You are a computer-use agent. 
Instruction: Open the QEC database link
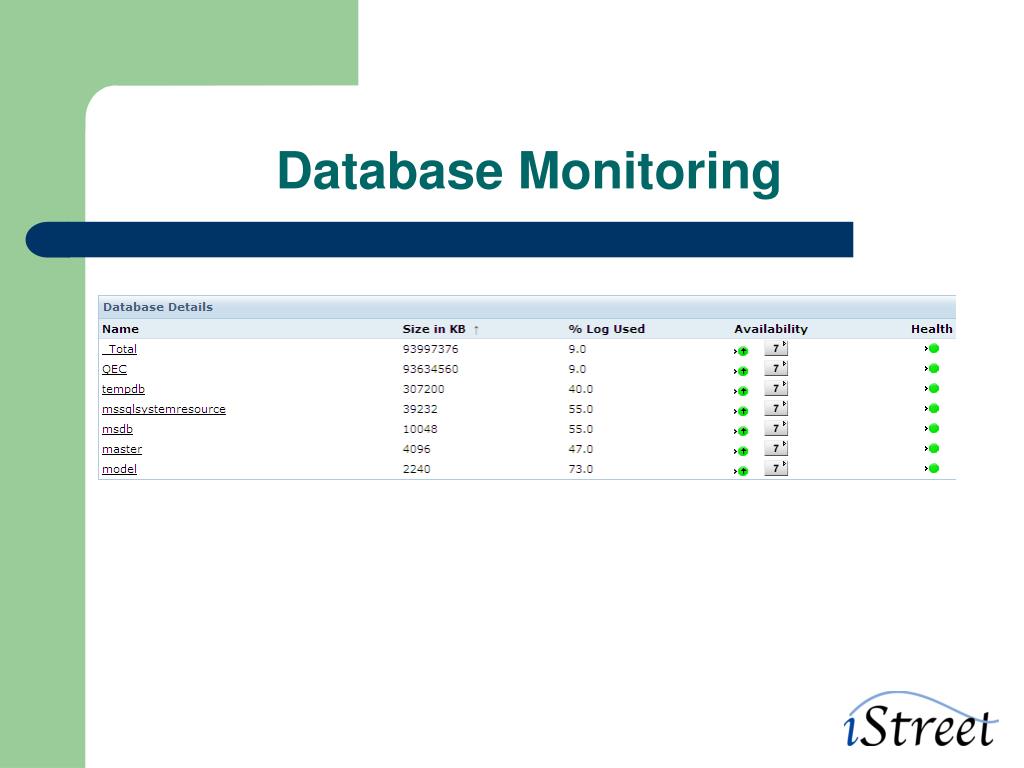pos(114,369)
